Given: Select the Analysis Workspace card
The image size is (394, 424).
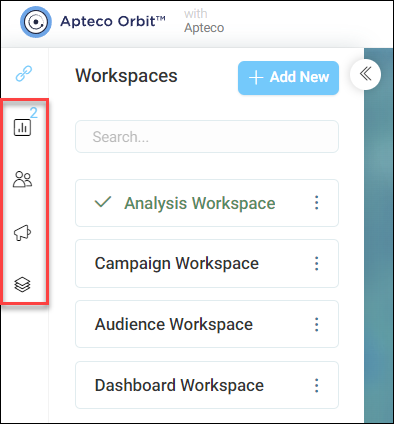Looking at the screenshot, I should click(207, 203).
